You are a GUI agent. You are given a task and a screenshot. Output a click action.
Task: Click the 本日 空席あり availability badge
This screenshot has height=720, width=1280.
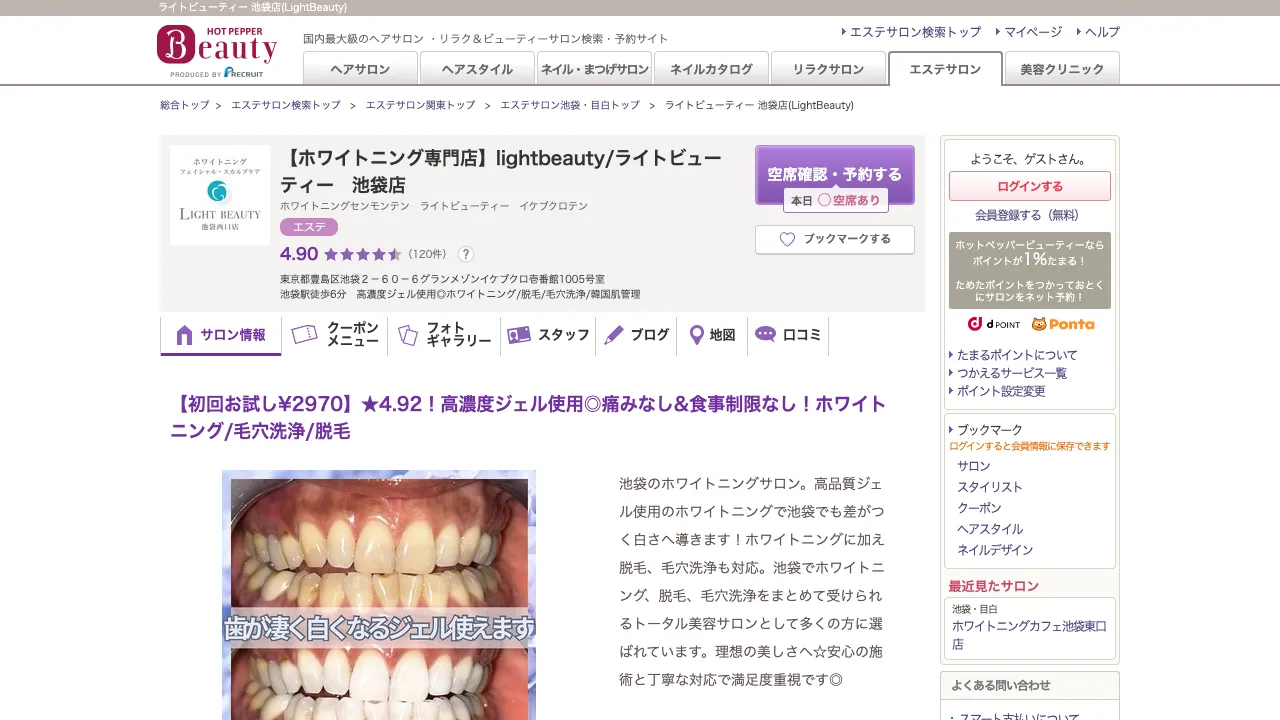(x=835, y=200)
